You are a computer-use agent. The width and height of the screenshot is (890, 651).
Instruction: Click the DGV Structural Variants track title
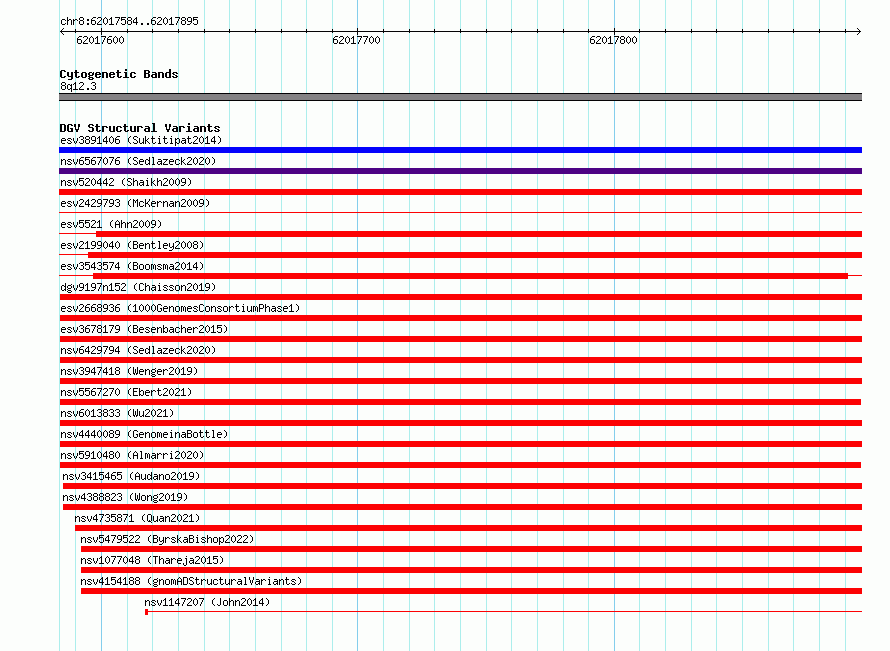pos(140,128)
